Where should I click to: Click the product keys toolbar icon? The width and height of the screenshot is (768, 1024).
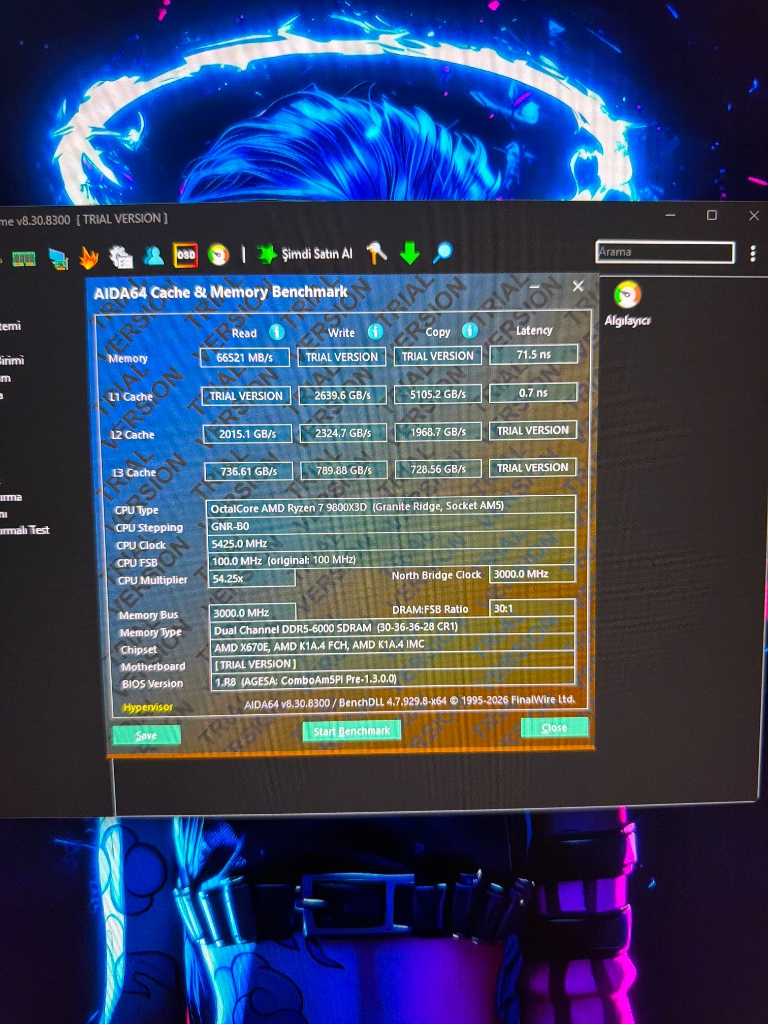tap(376, 253)
